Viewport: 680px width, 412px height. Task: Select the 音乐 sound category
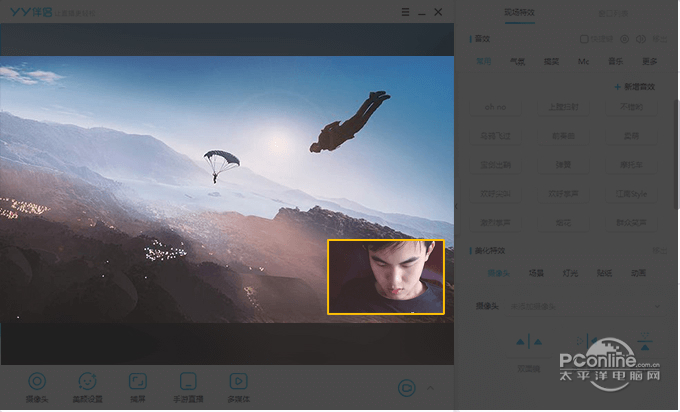(615, 61)
